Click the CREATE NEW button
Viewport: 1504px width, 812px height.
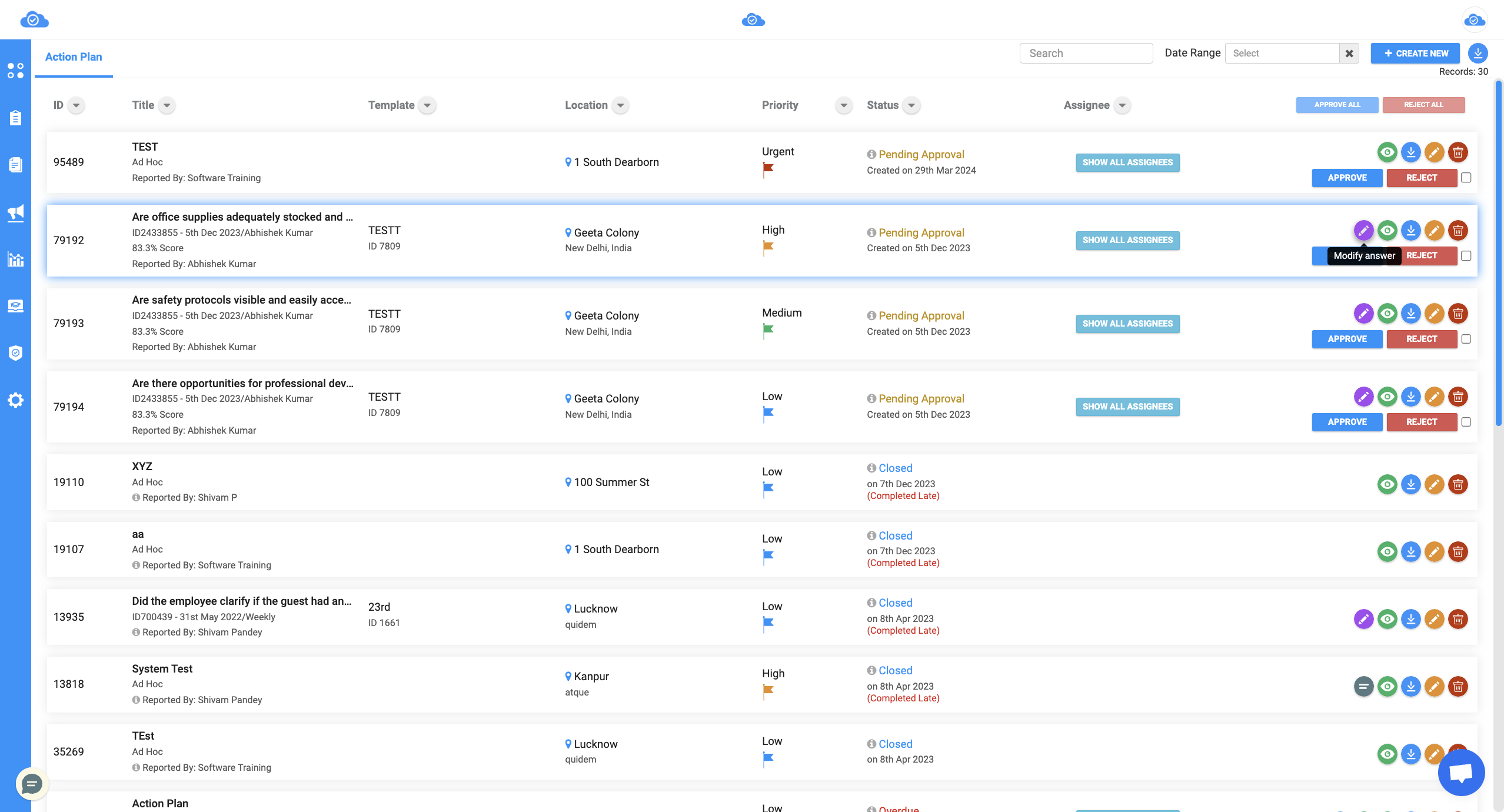1415,53
